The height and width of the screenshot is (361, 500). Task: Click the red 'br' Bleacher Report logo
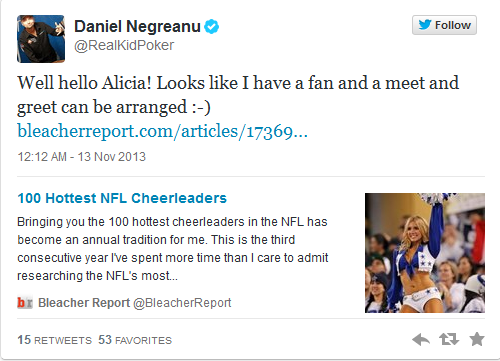pyautogui.click(x=25, y=303)
